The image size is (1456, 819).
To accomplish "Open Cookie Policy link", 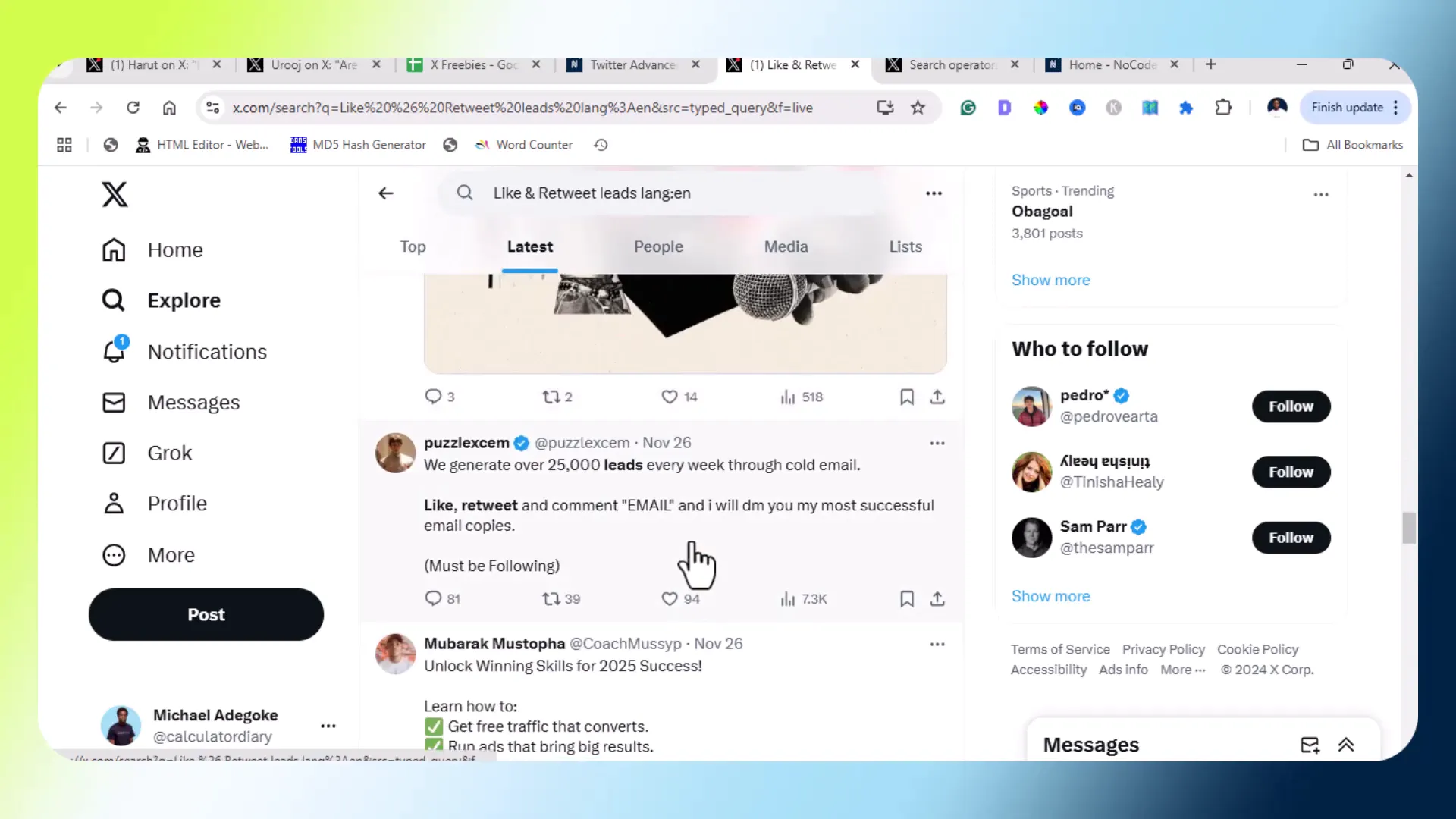I will pos(1257,649).
